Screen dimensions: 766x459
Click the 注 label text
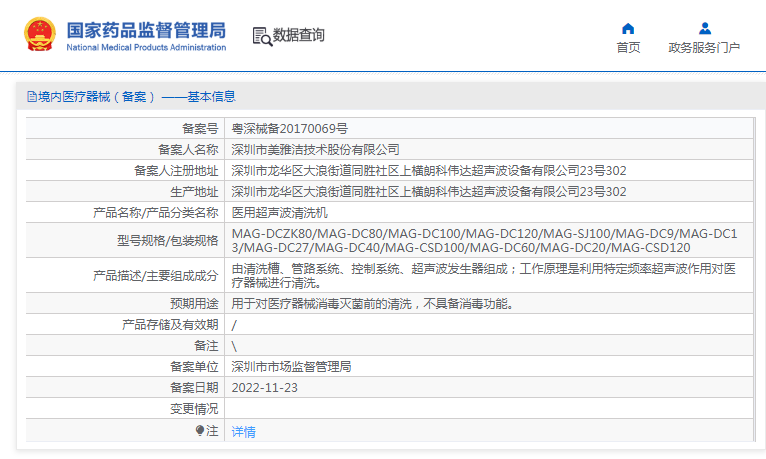[212, 431]
